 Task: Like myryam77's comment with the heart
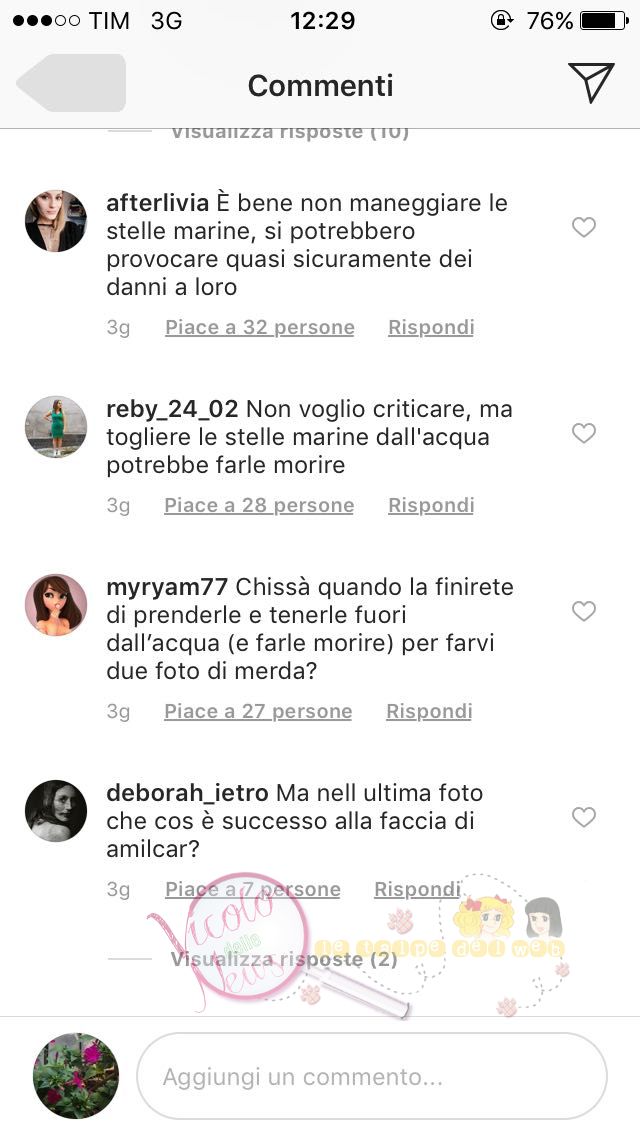pos(583,611)
